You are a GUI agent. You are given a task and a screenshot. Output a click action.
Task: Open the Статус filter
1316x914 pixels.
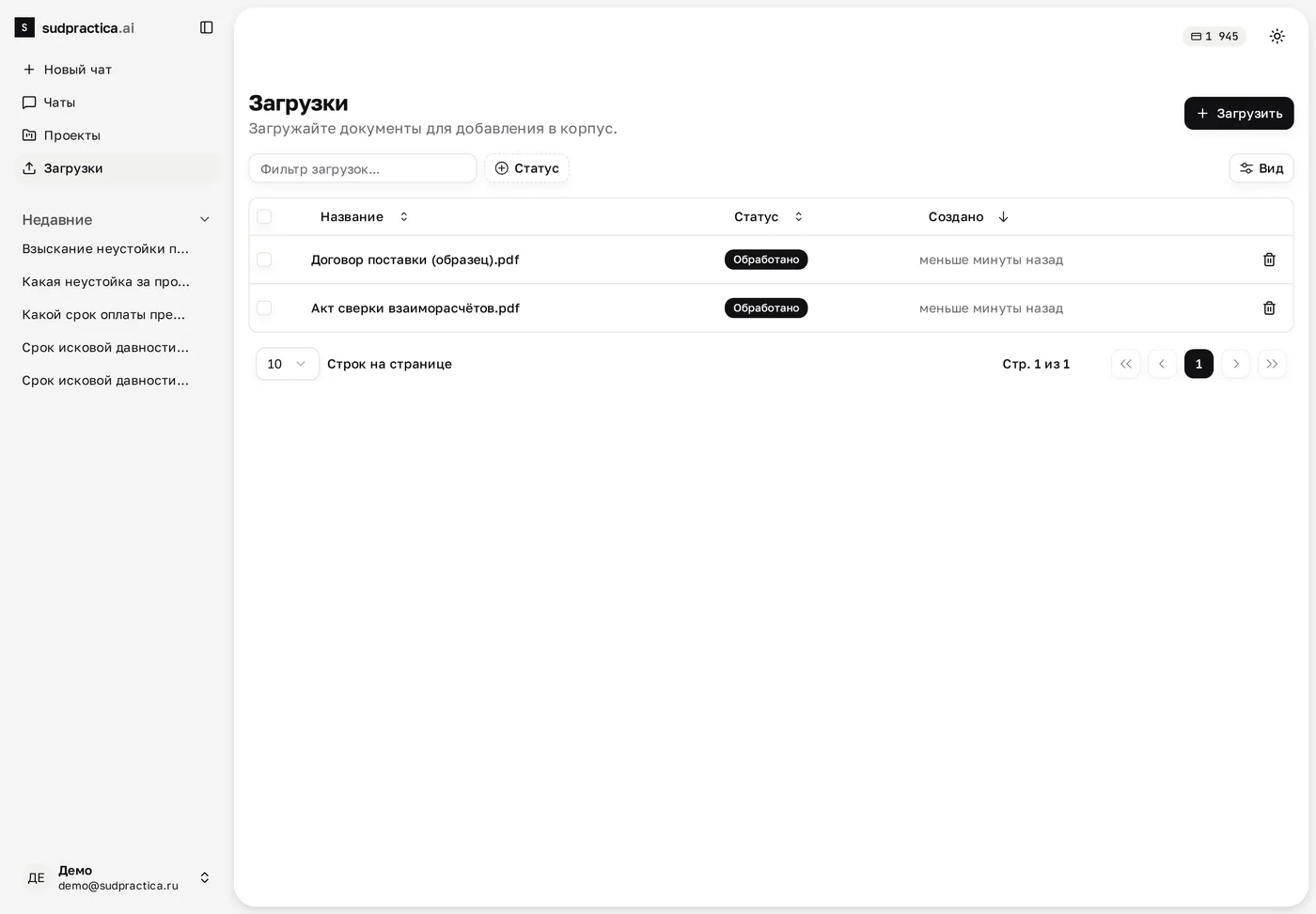[527, 168]
